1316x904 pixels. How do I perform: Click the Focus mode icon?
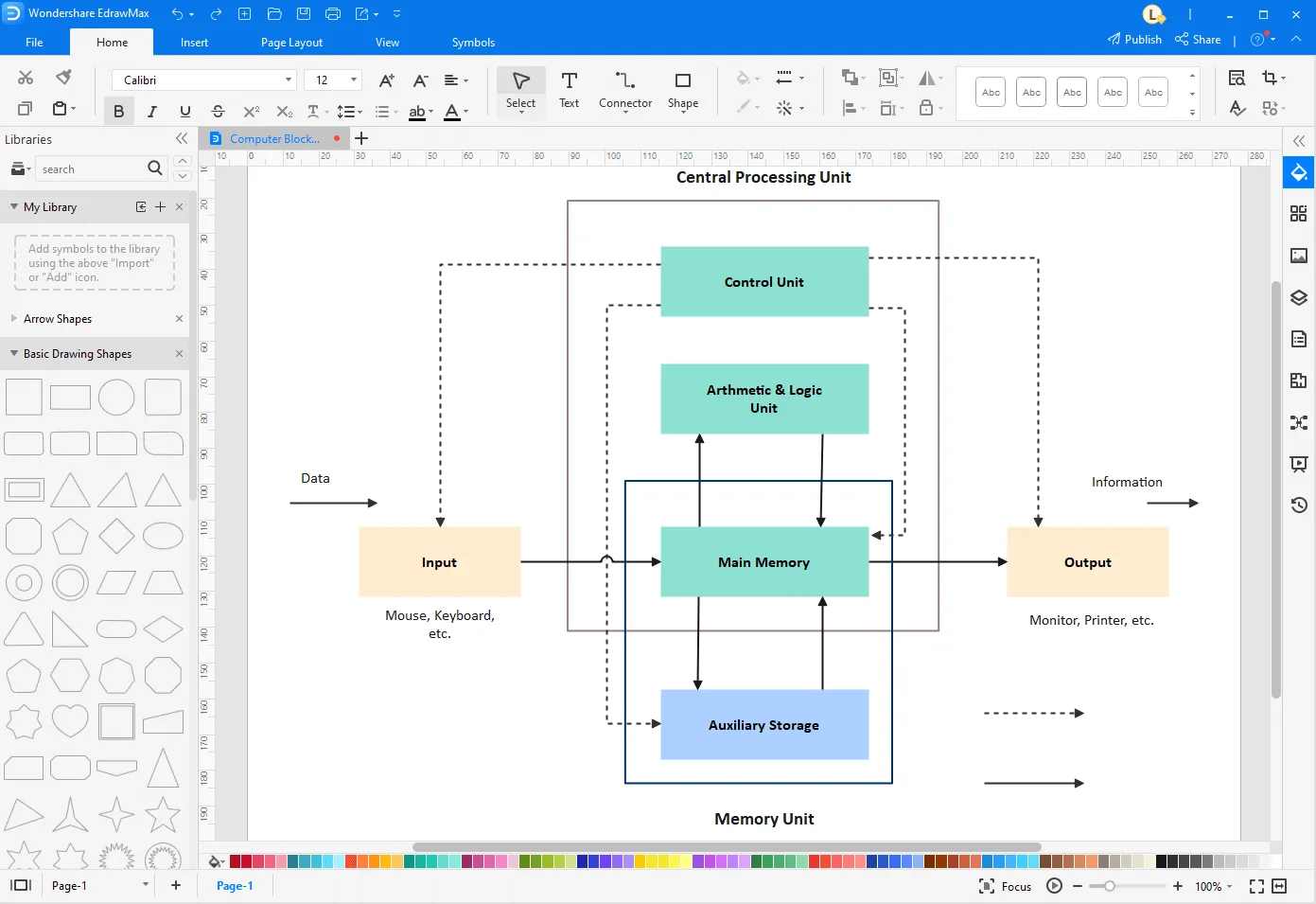coord(1005,886)
